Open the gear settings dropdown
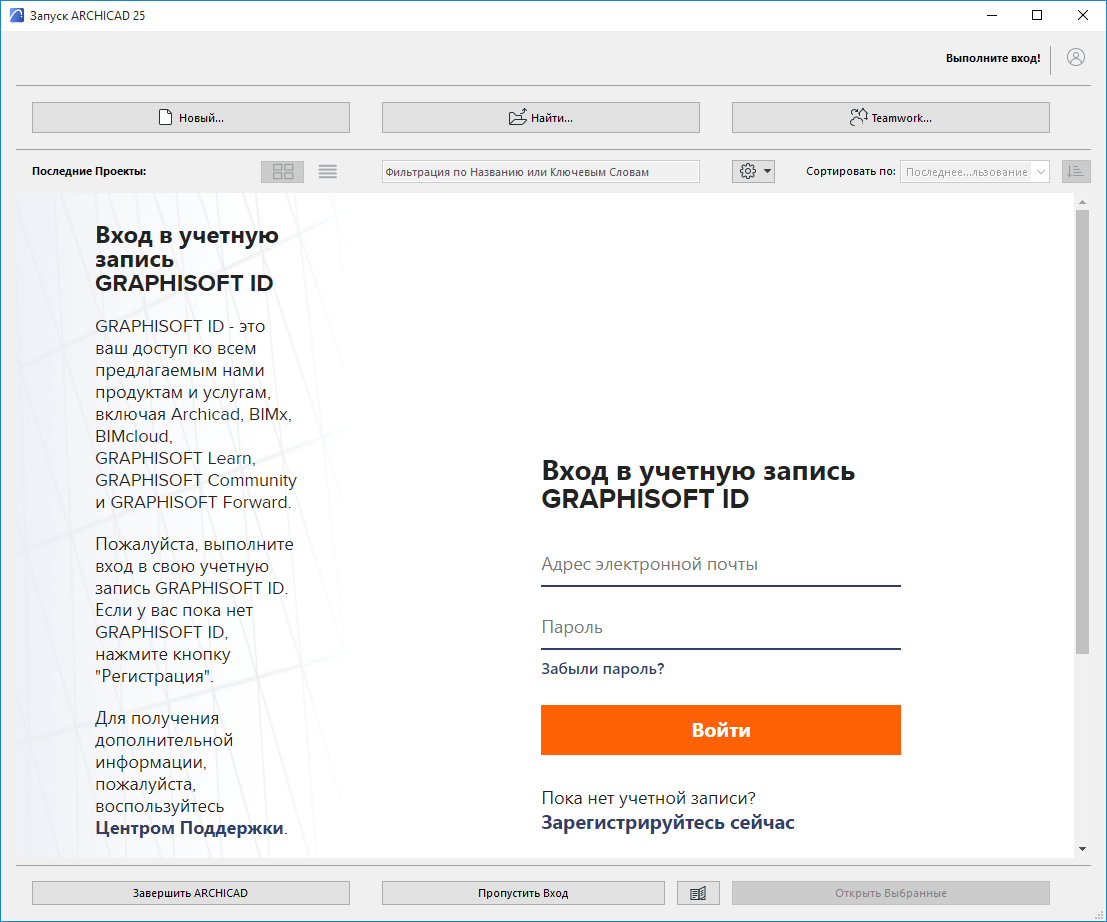 point(753,171)
